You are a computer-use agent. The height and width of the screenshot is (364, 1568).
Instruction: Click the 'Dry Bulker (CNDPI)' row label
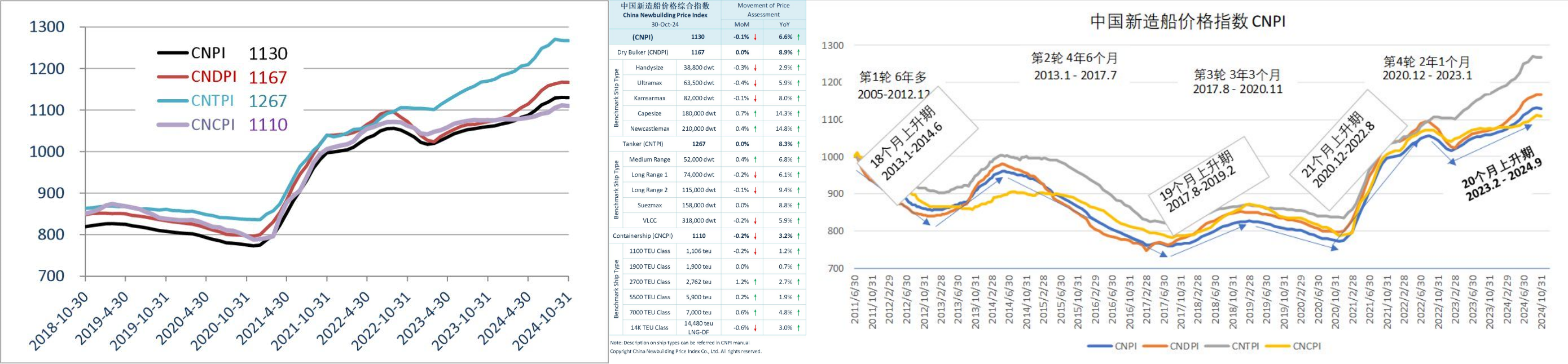[x=643, y=52]
